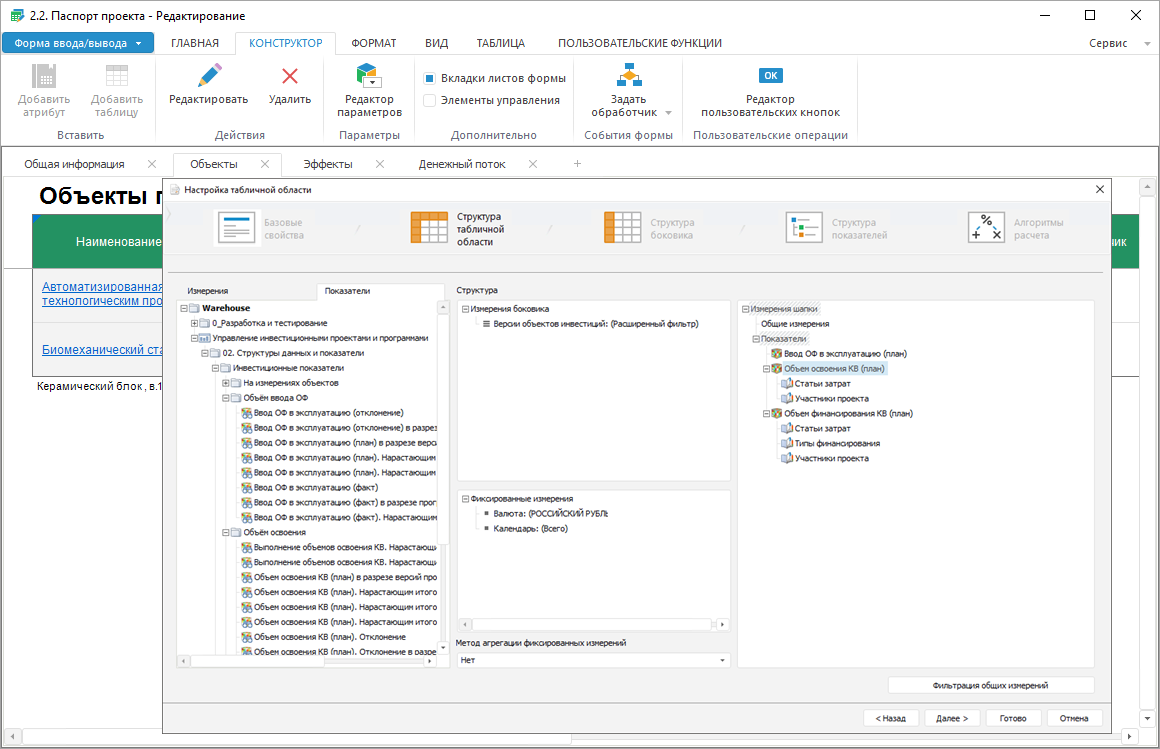Click the tree panel horizontal scrollbar

coord(258,661)
